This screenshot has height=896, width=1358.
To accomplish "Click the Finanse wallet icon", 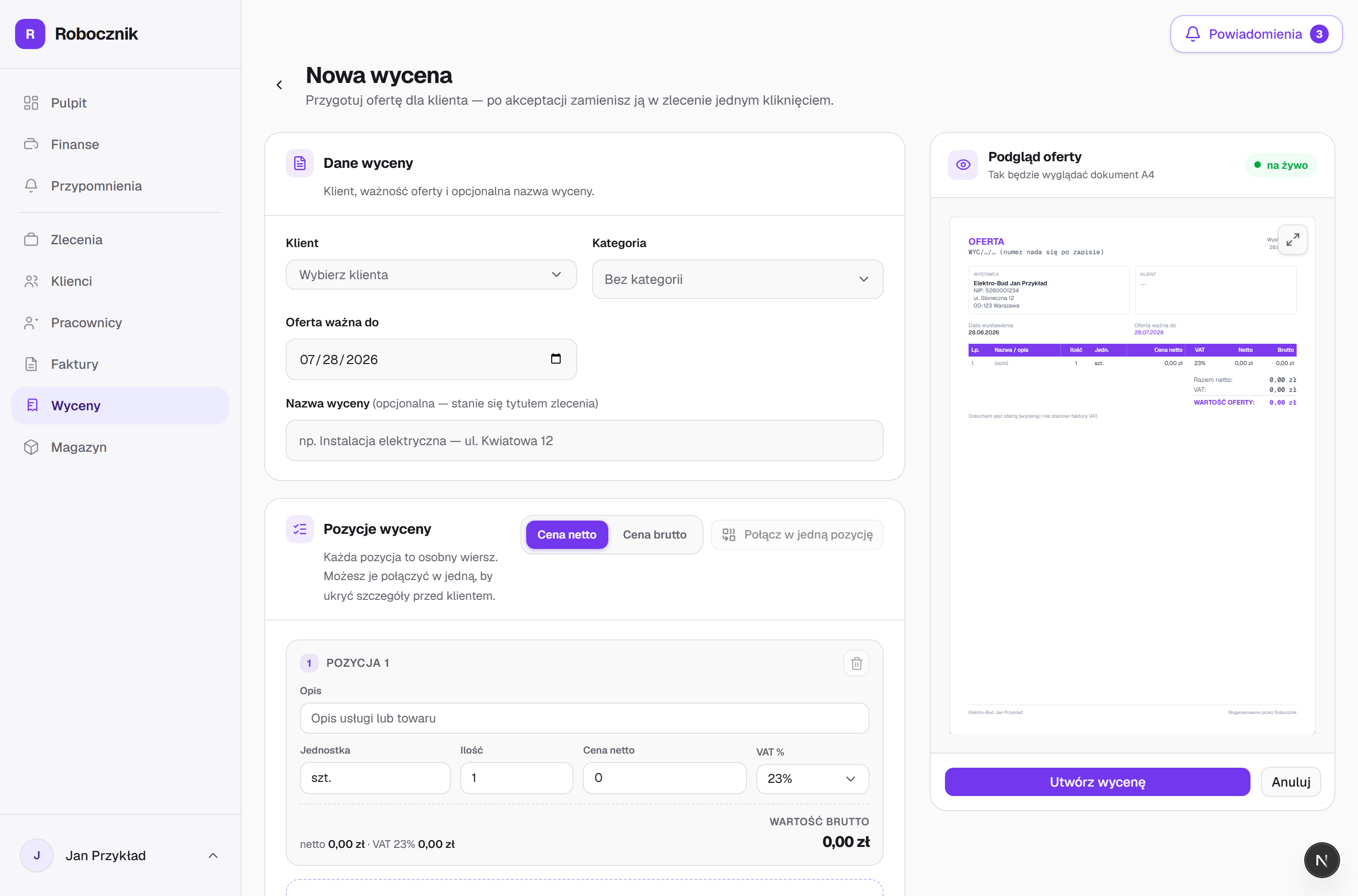I will click(31, 144).
